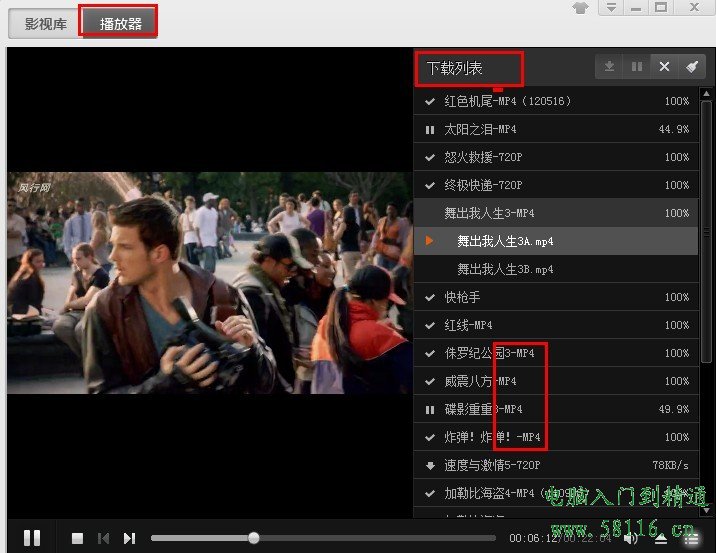Skip to next video
Viewport: 716px width, 553px height.
129,538
